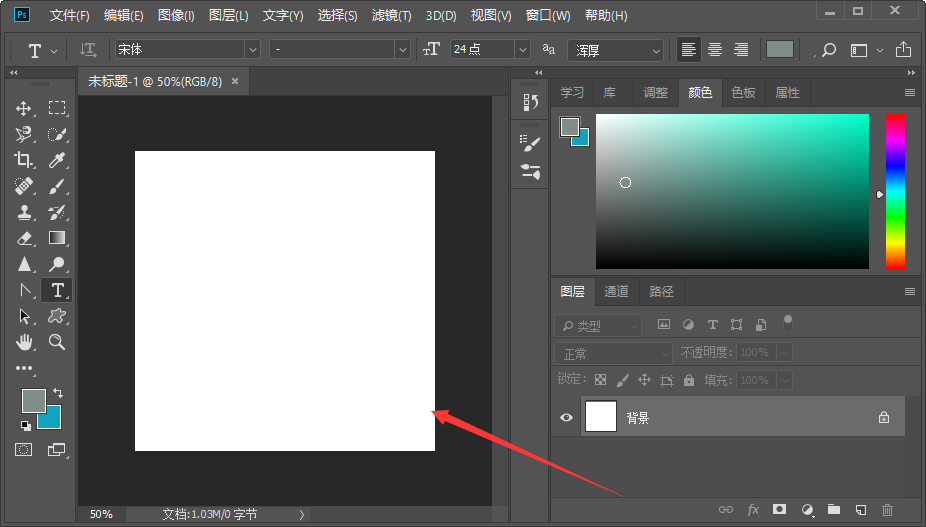Select the Lasso tool

click(24, 134)
